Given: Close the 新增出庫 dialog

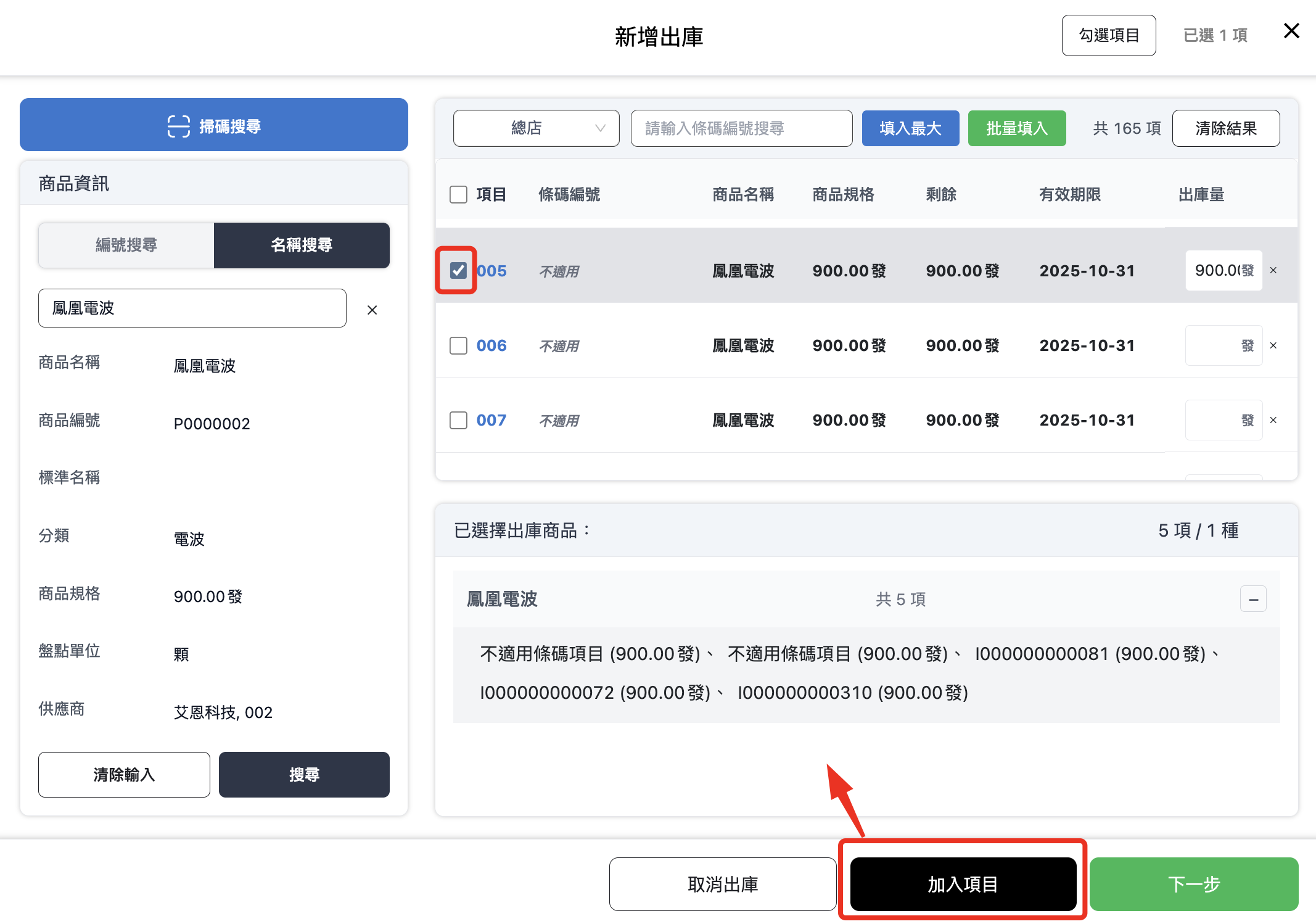Looking at the screenshot, I should 1291,31.
